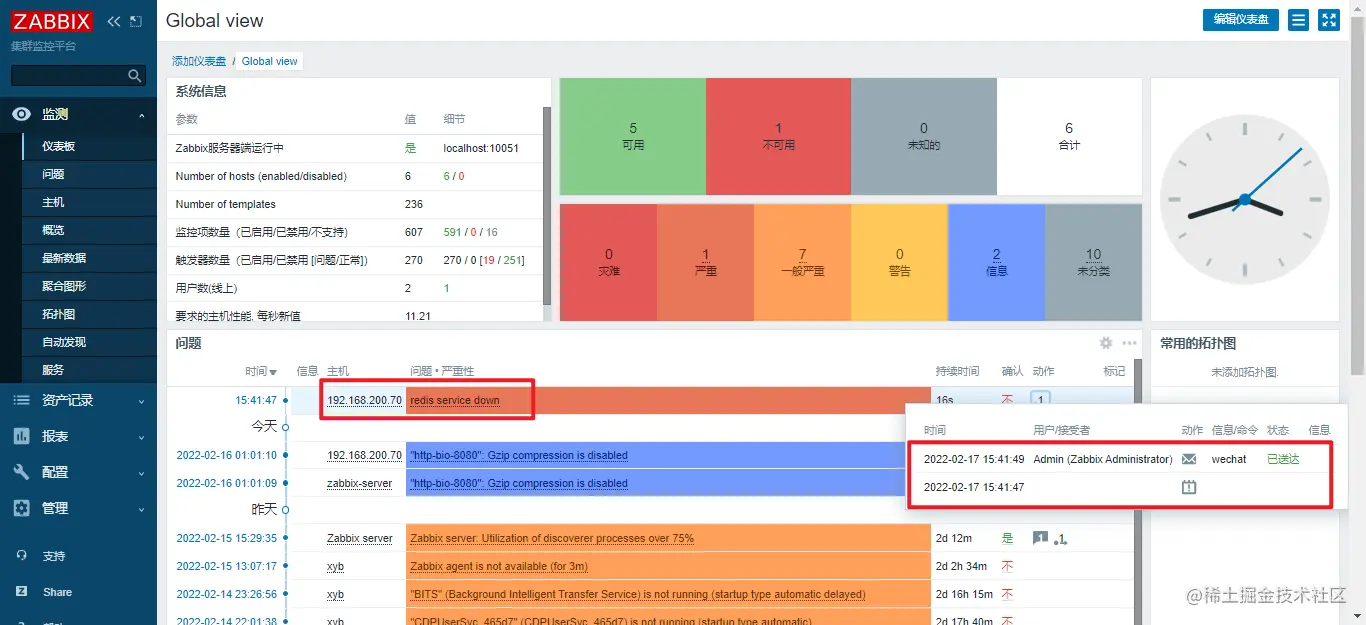
Task: Click the 警告 severity tile
Action: (x=899, y=262)
